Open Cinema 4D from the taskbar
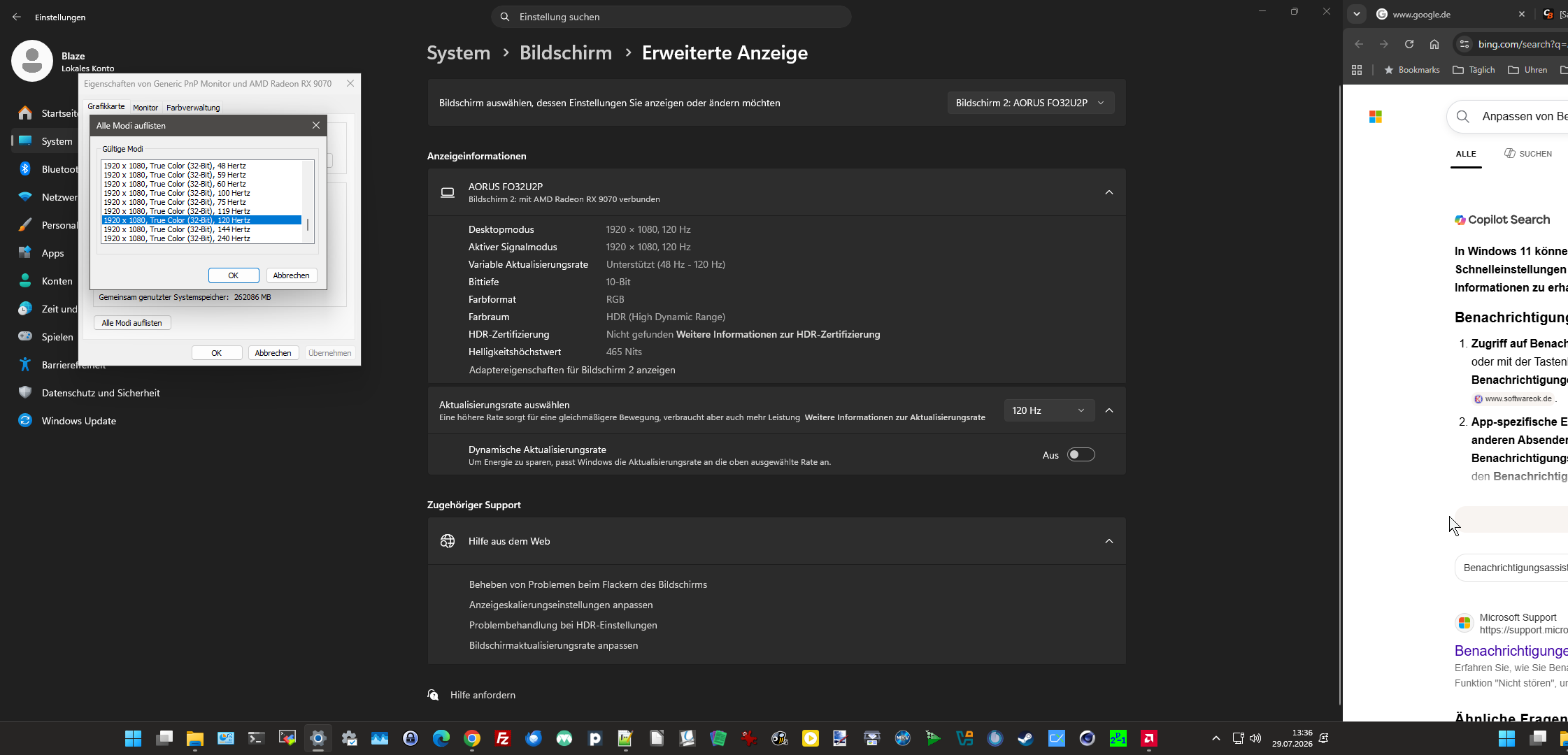Viewport: 1568px width, 755px height. tap(1088, 738)
